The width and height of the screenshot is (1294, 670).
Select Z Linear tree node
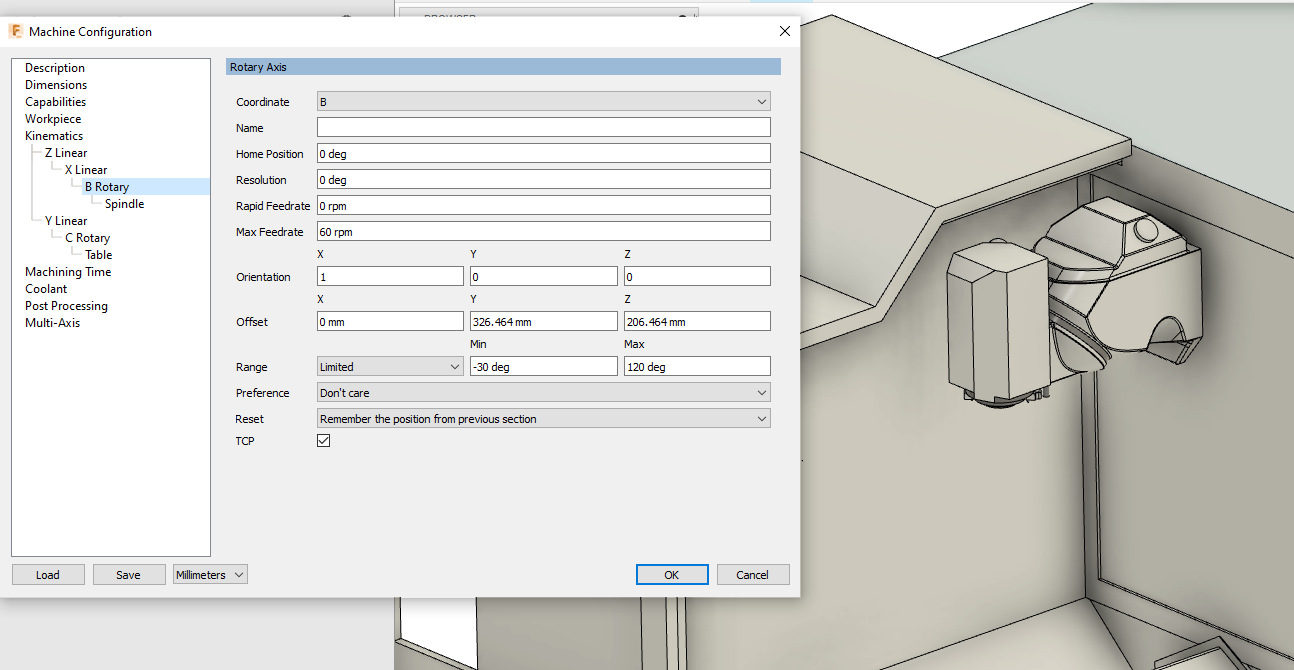coord(66,153)
